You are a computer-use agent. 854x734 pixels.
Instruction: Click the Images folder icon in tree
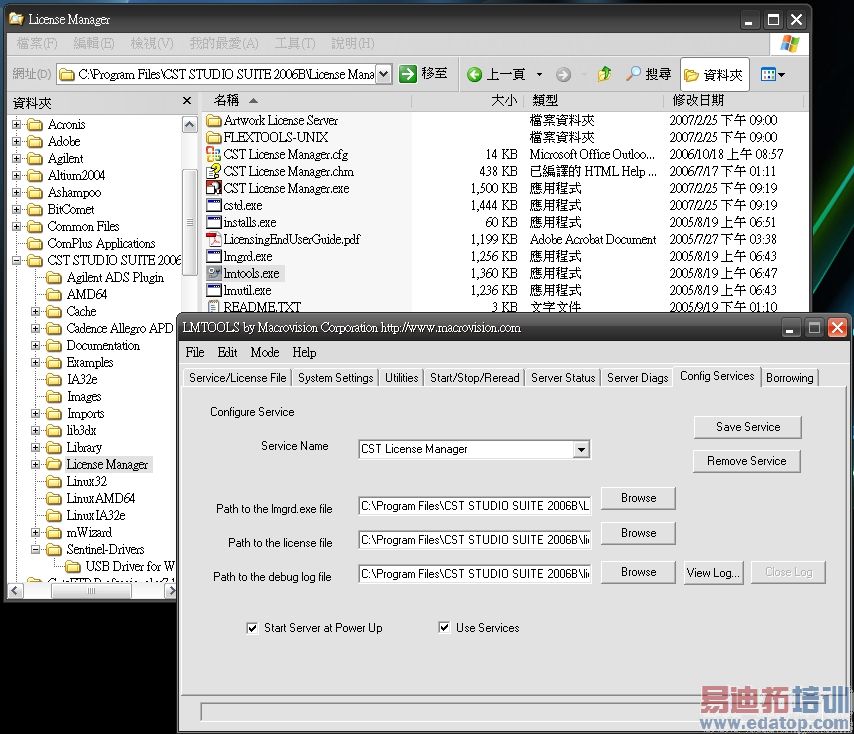54,396
